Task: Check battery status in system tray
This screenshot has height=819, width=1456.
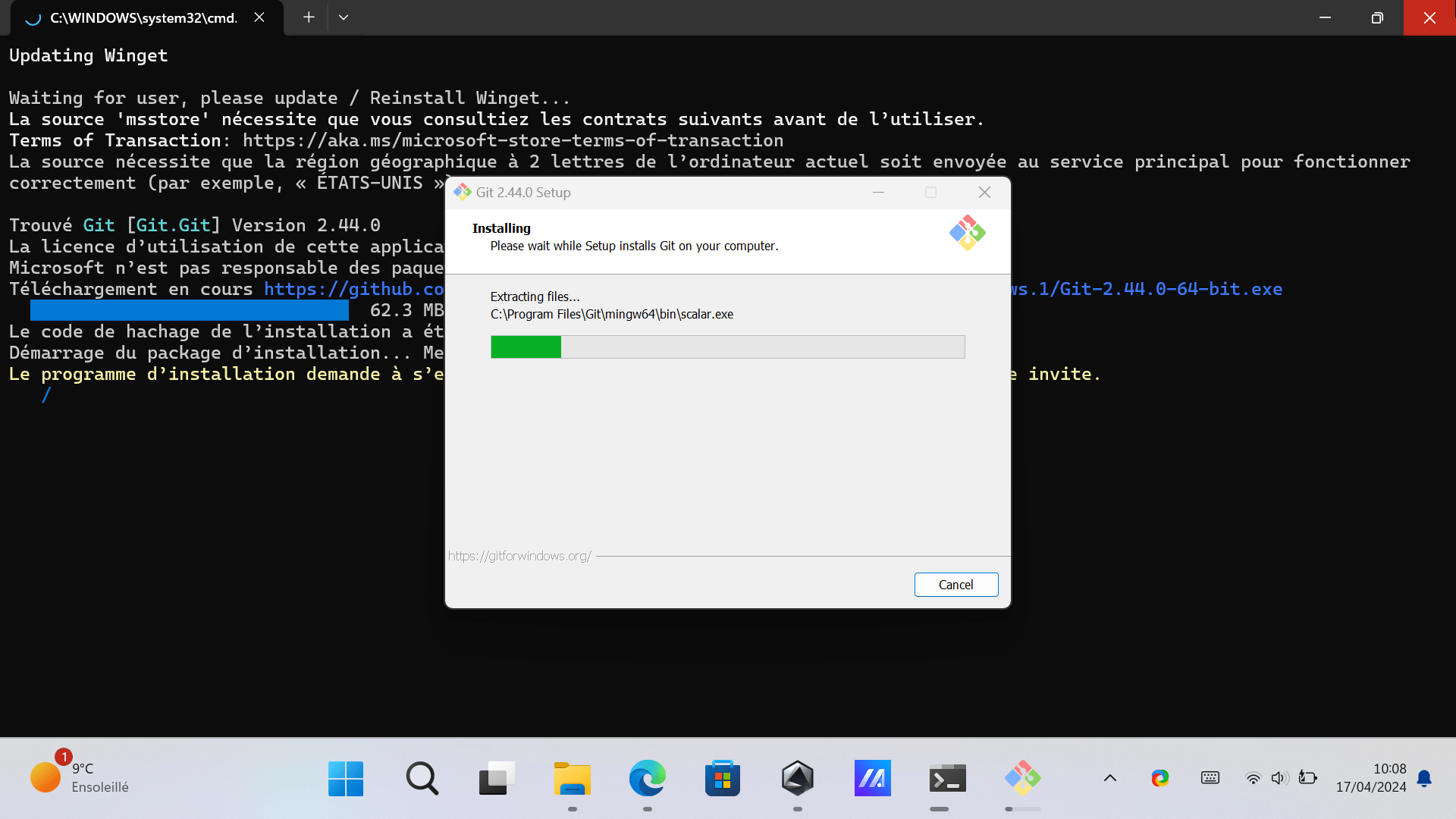Action: click(x=1308, y=778)
